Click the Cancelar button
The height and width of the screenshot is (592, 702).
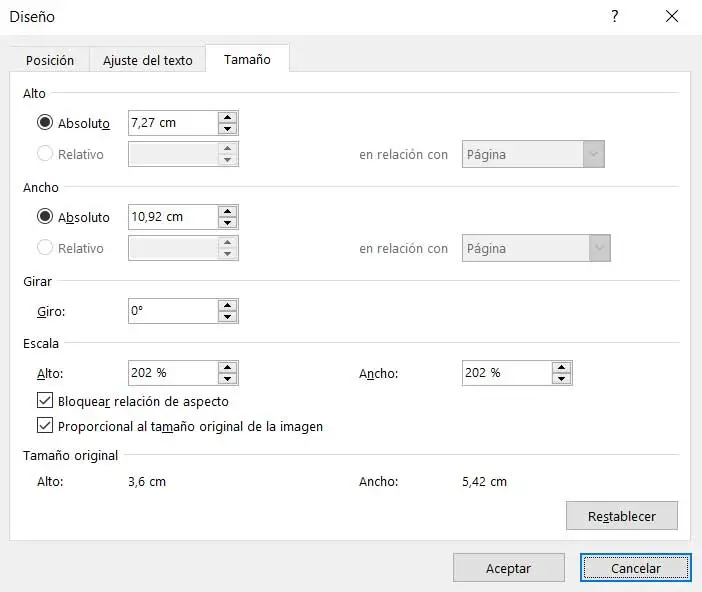[635, 568]
